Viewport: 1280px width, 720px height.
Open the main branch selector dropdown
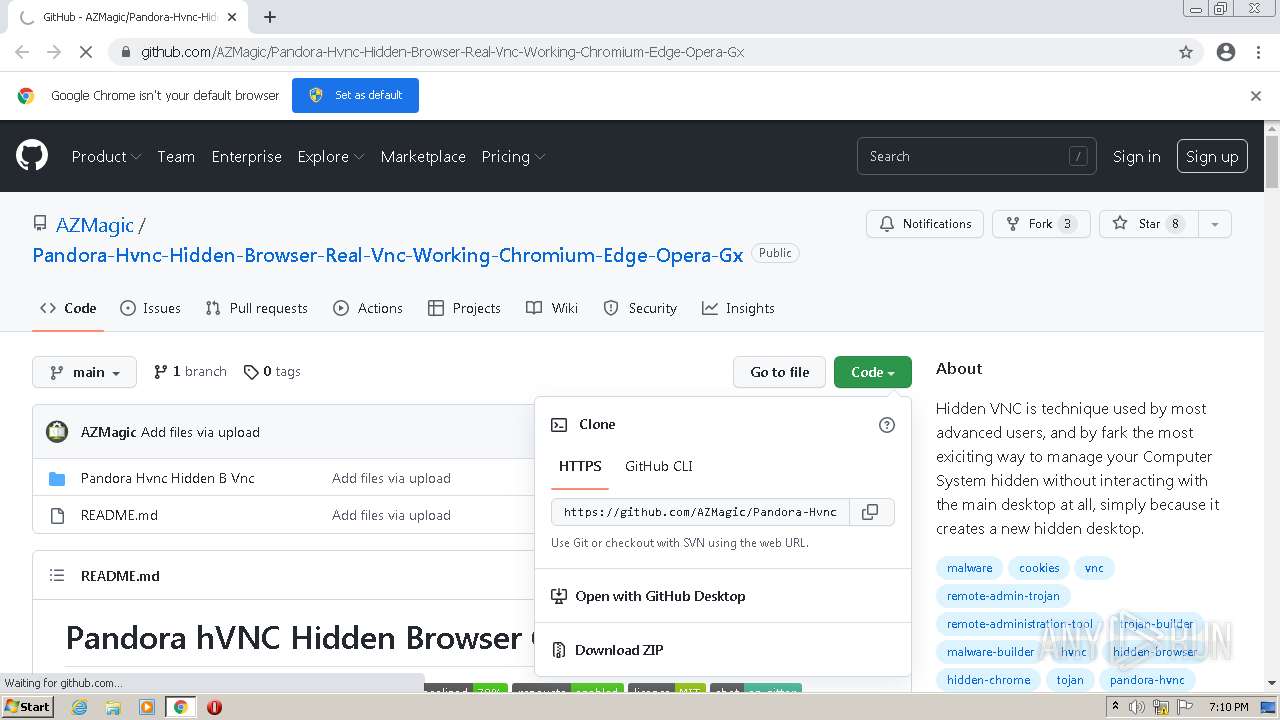[x=84, y=372]
